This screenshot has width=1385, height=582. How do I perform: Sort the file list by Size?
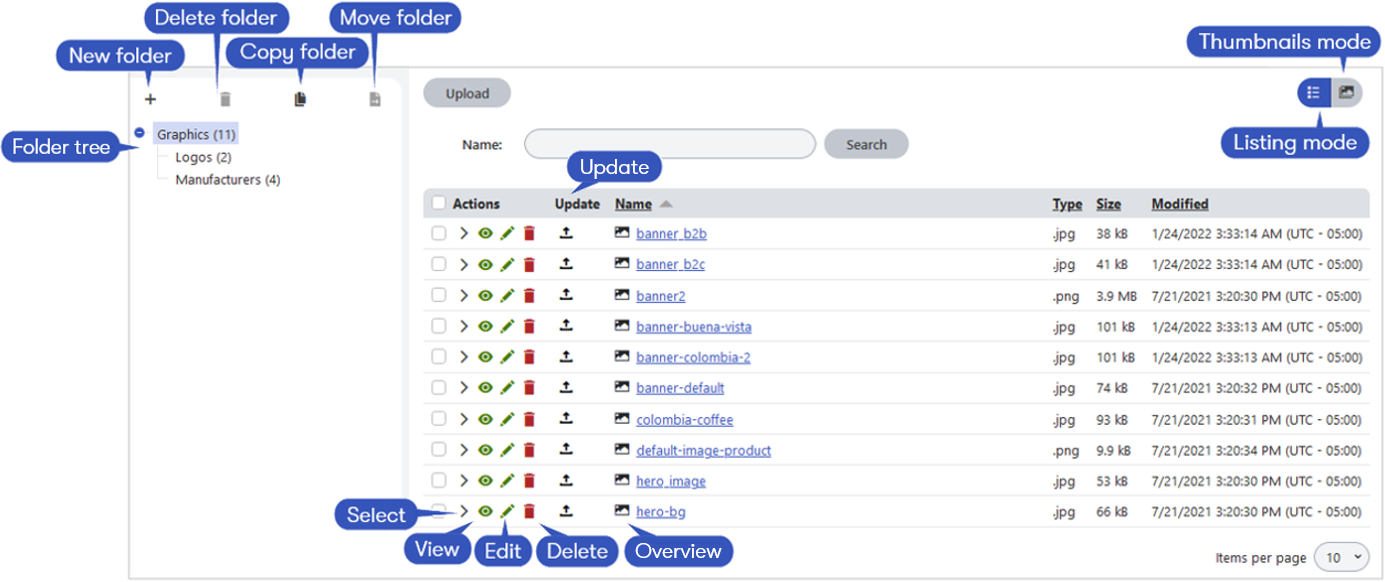(x=1108, y=204)
